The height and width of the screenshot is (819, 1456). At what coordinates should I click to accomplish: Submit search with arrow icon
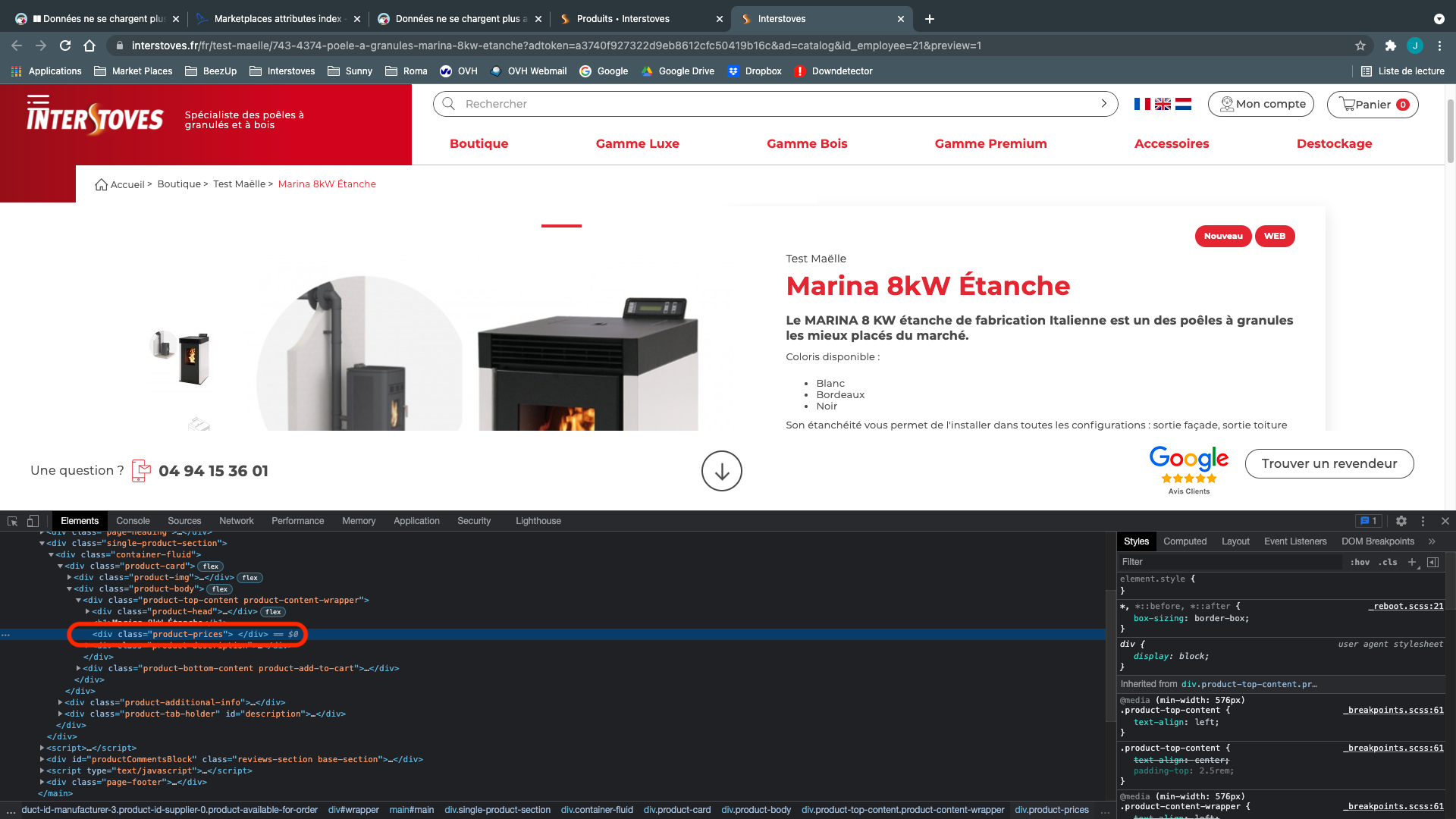(1103, 104)
